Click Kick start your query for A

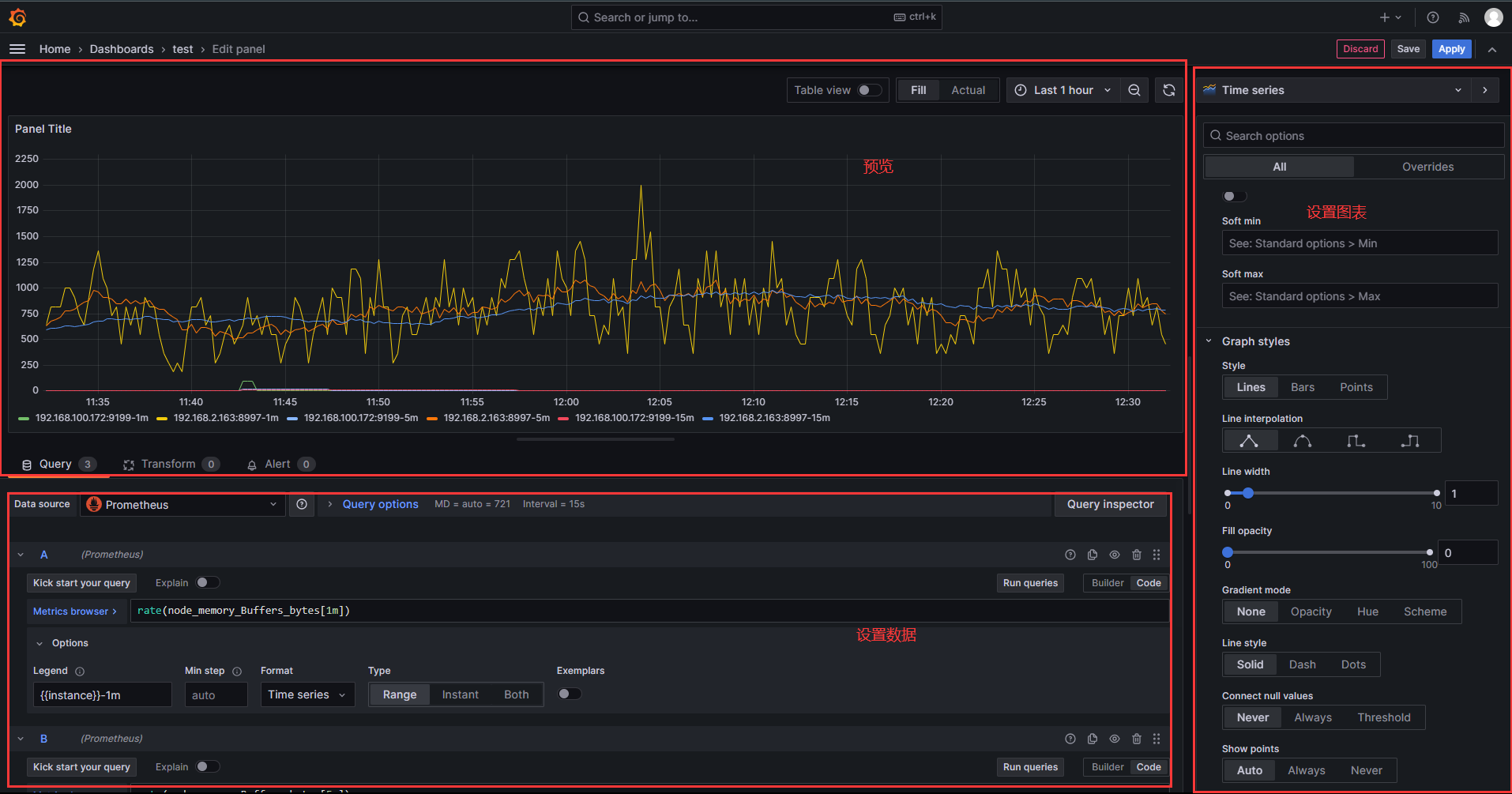(x=81, y=583)
